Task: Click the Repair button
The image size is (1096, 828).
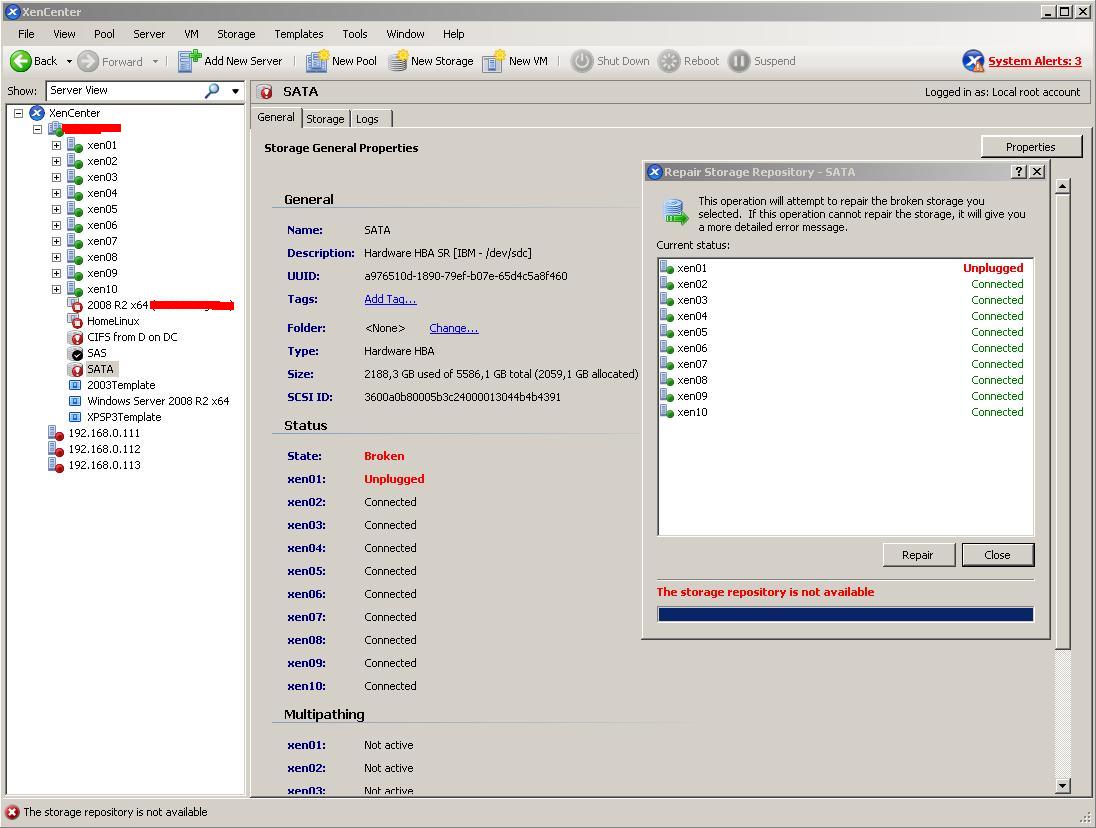Action: tap(918, 555)
